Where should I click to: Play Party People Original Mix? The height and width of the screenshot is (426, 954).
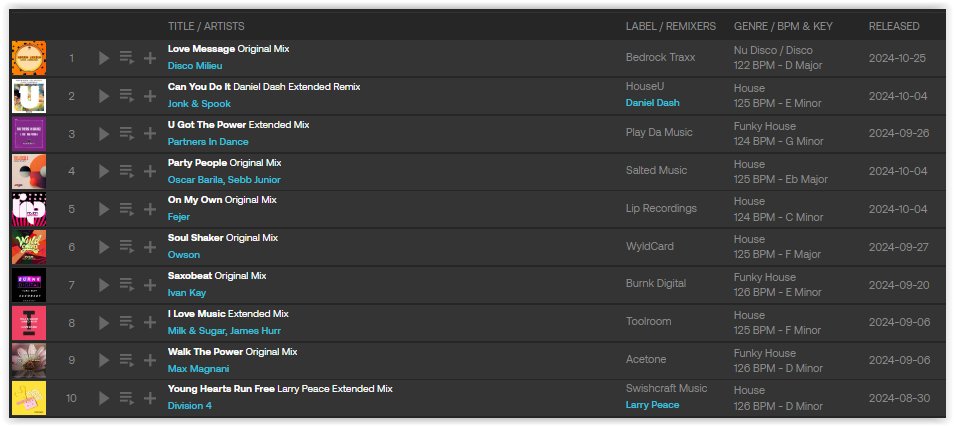tap(104, 172)
